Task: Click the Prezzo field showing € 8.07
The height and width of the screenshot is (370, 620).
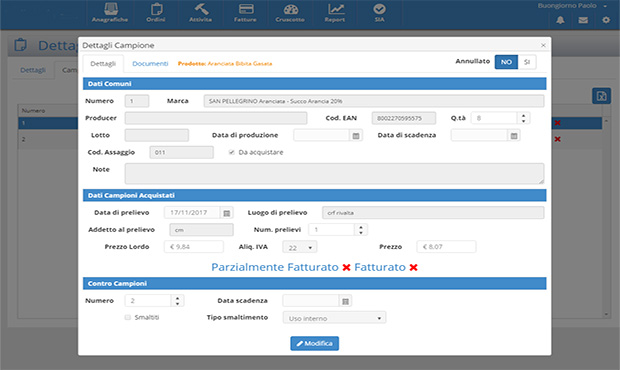Action: [446, 247]
